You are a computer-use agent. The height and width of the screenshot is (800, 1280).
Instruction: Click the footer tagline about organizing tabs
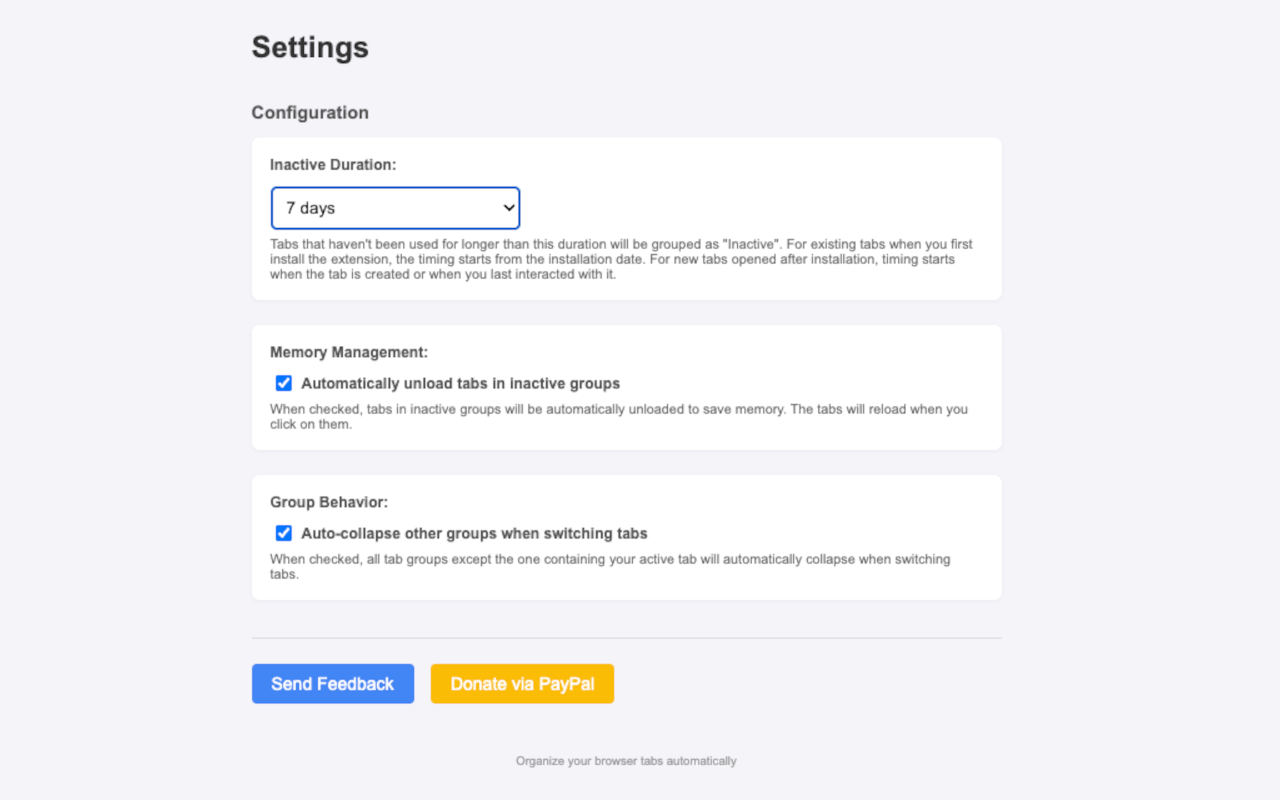coord(625,760)
